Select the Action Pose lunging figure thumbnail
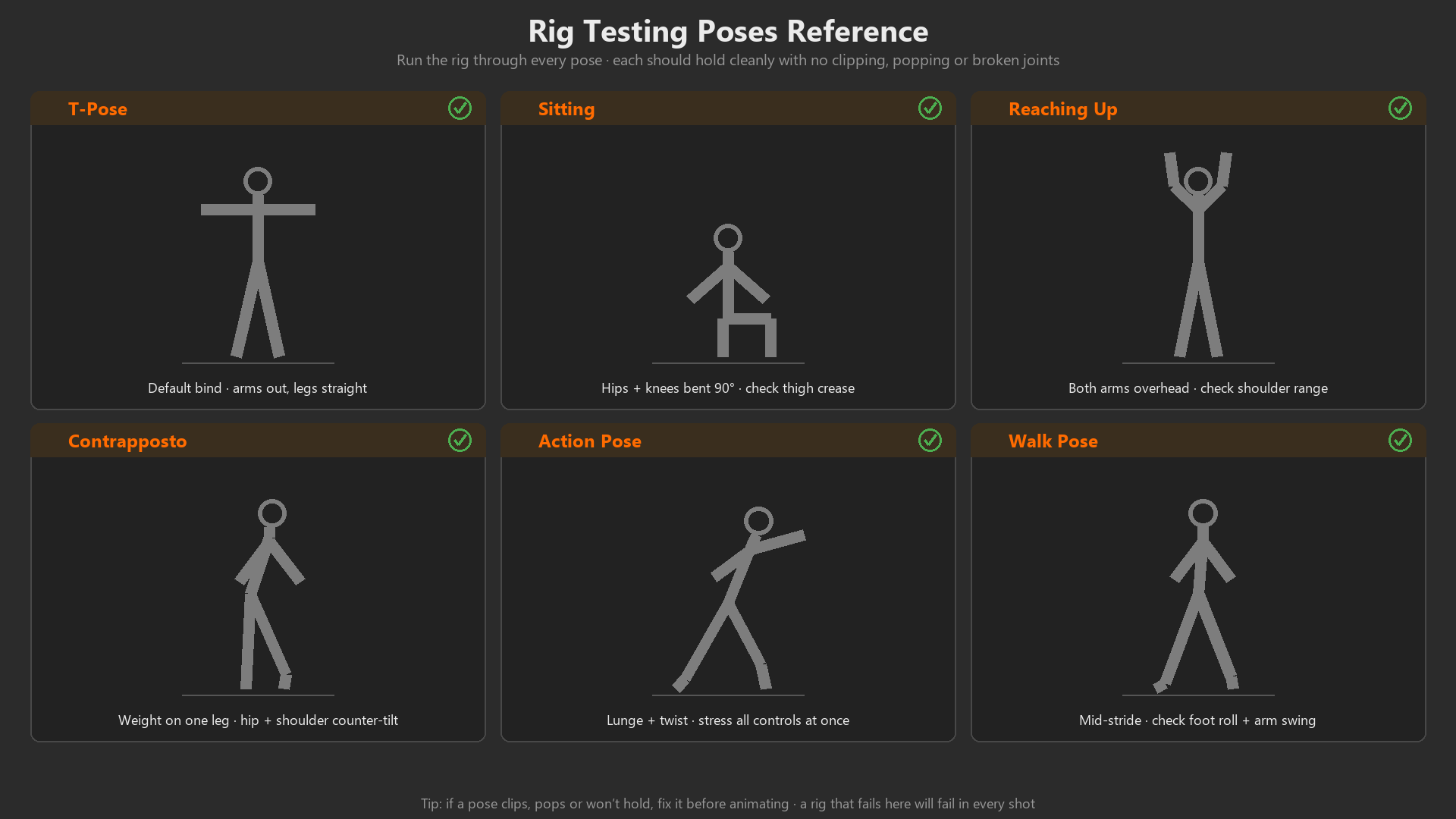 tap(739, 599)
